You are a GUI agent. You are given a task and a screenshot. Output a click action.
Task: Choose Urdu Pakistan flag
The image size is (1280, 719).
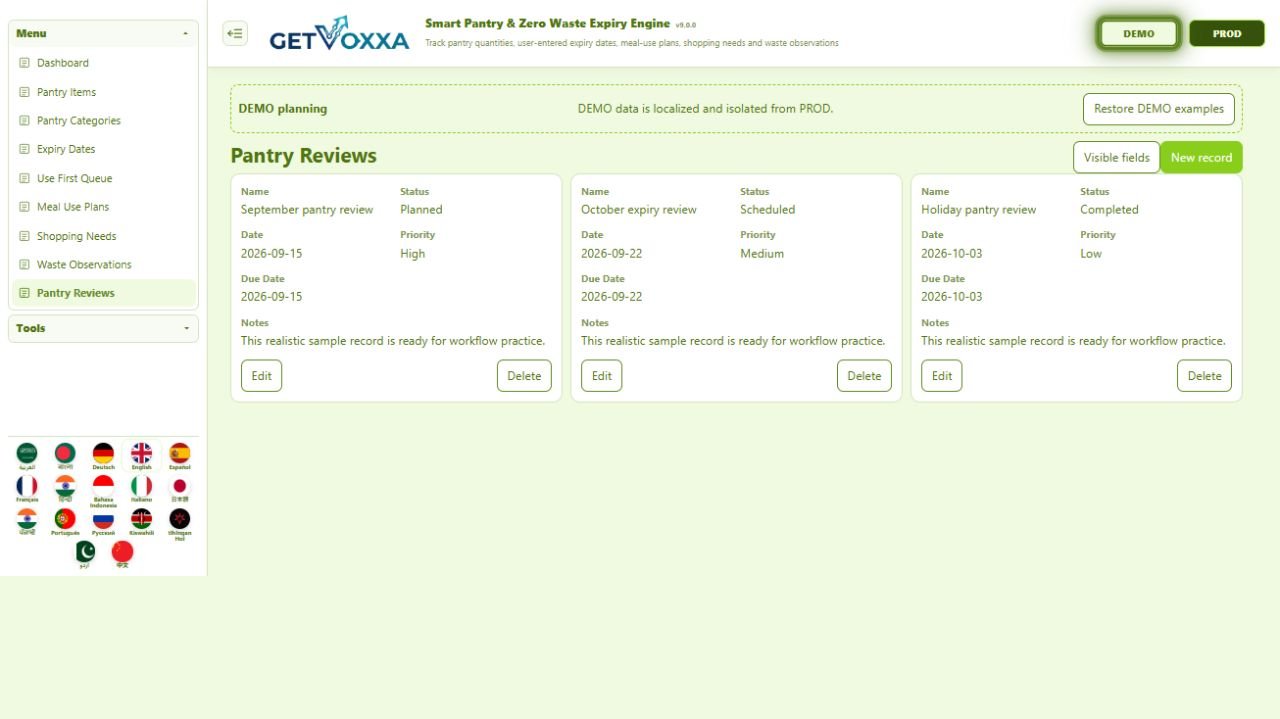[x=85, y=554]
